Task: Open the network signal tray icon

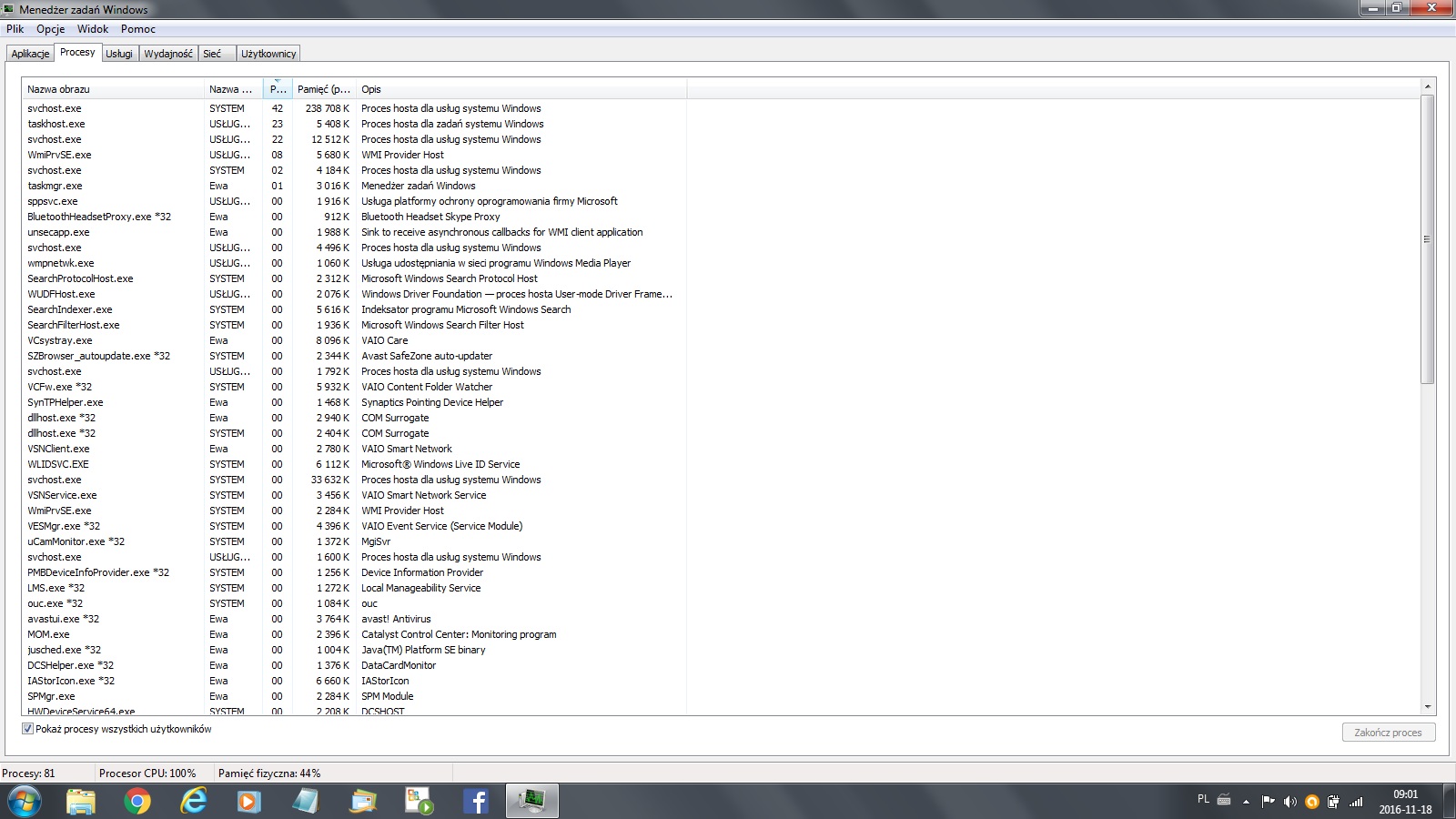Action: pos(1356,802)
